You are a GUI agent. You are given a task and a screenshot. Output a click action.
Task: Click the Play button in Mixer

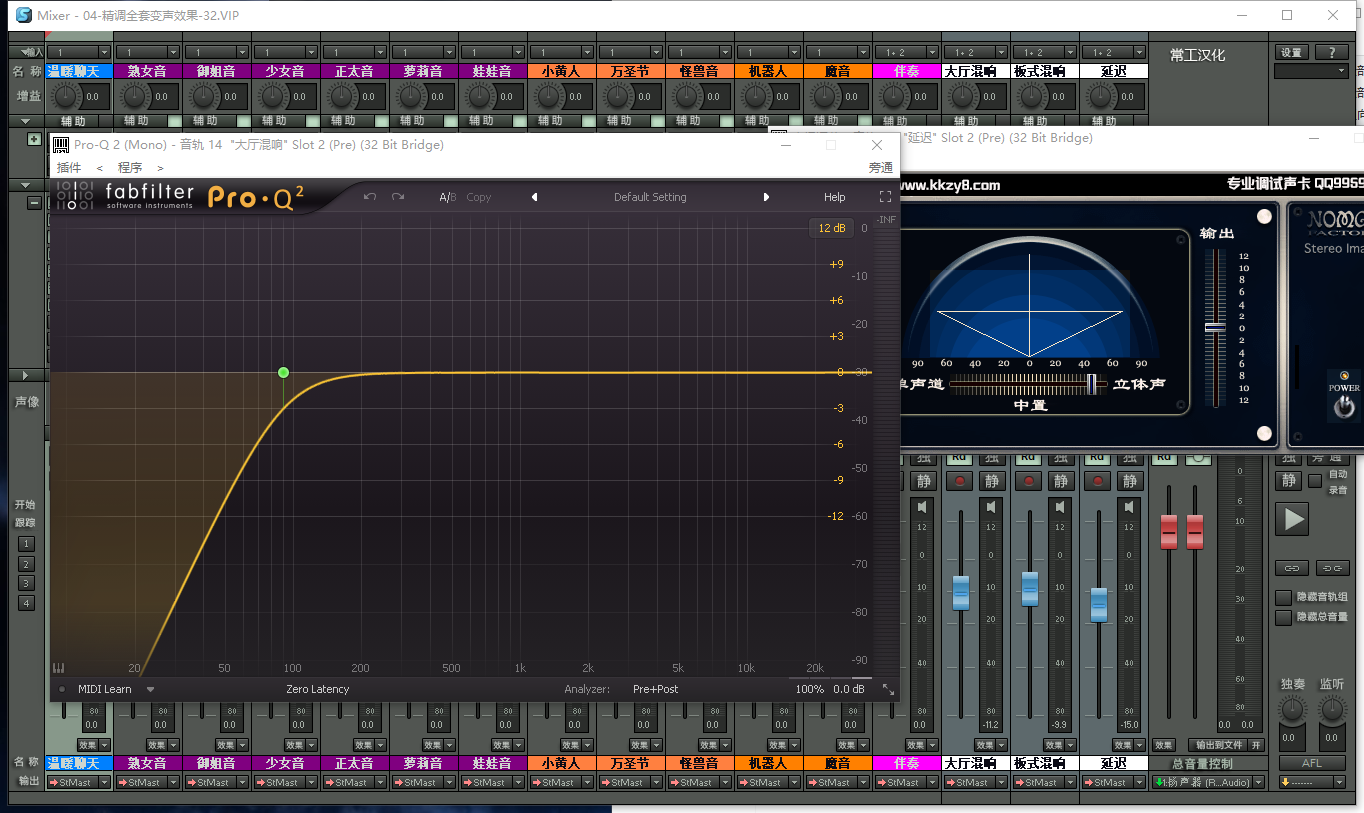pos(1293,519)
